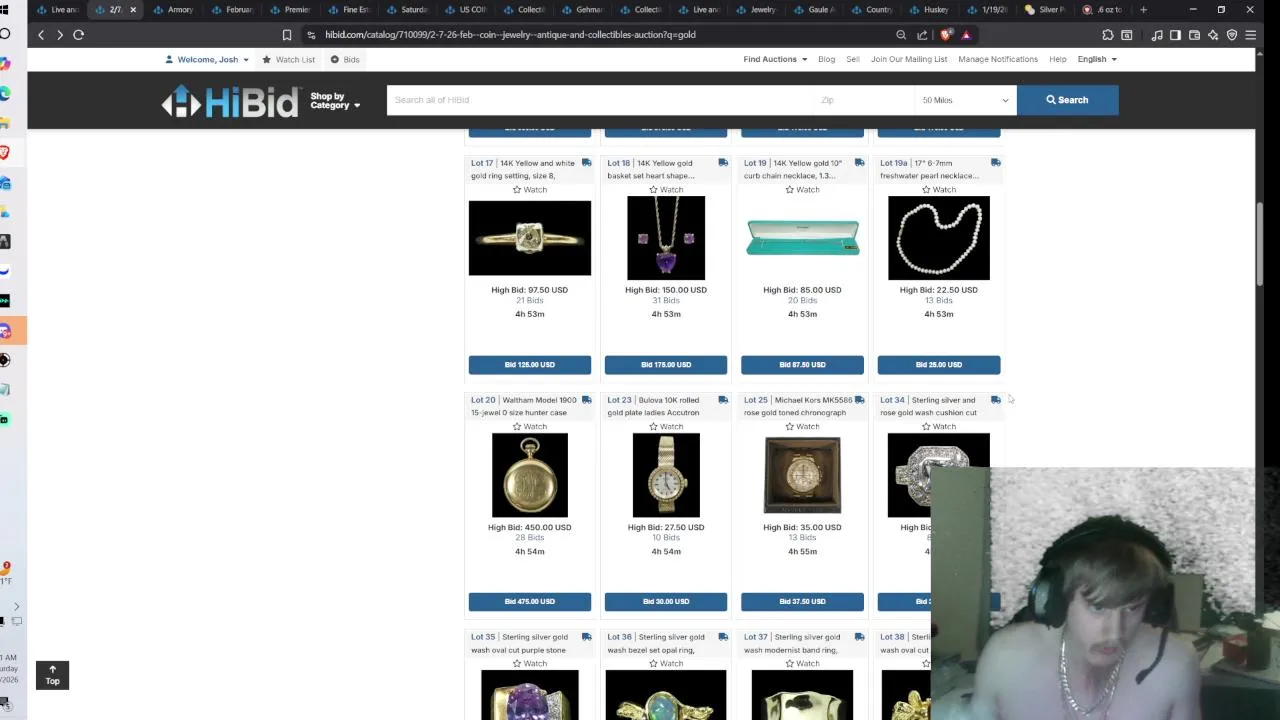This screenshot has height=720, width=1280.
Task: Open Lot 17 gold ring thumbnail
Action: pos(530,238)
